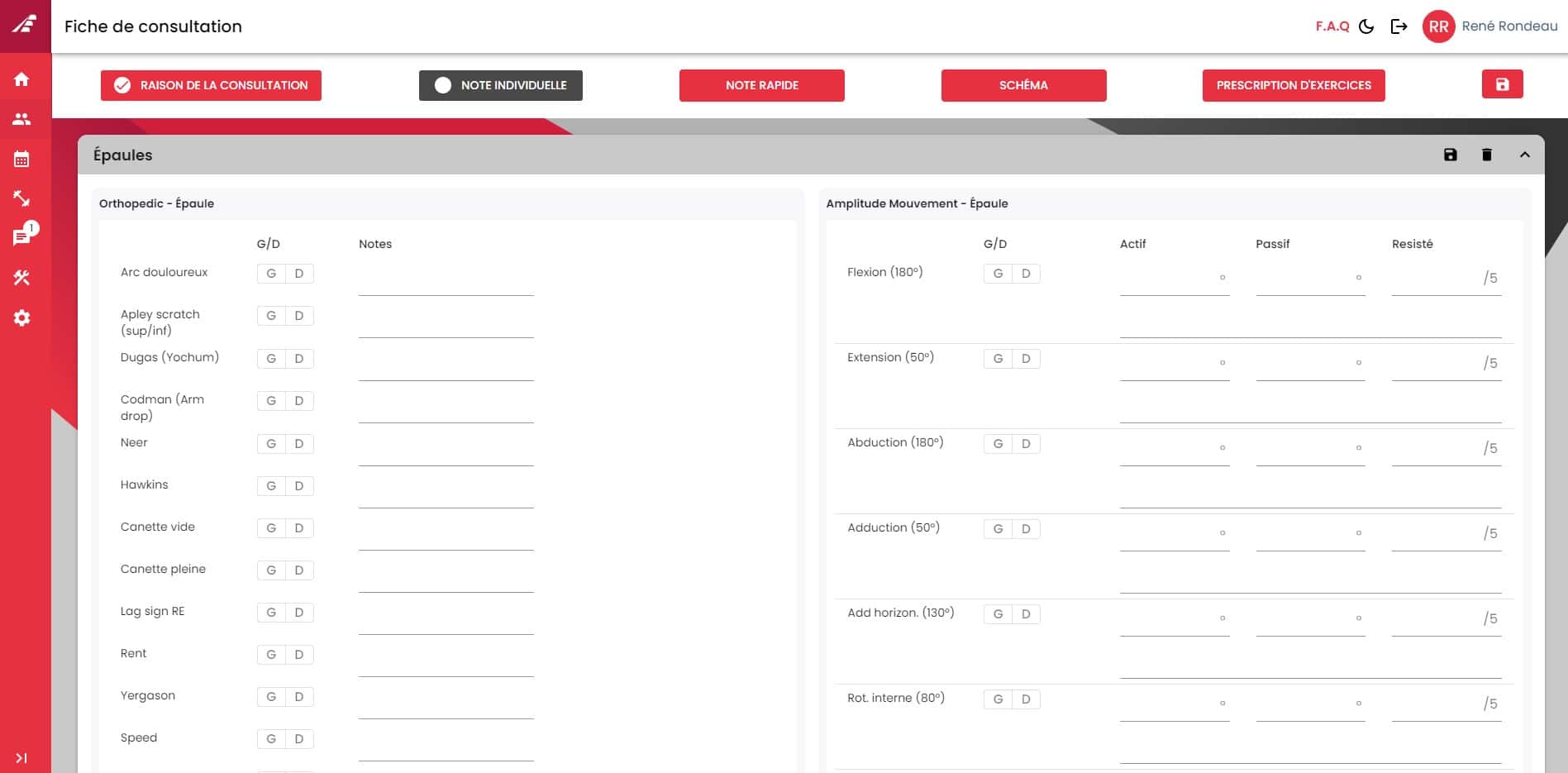Image resolution: width=1568 pixels, height=773 pixels.
Task: Delete the Épaules section with trash icon
Action: 1487,155
